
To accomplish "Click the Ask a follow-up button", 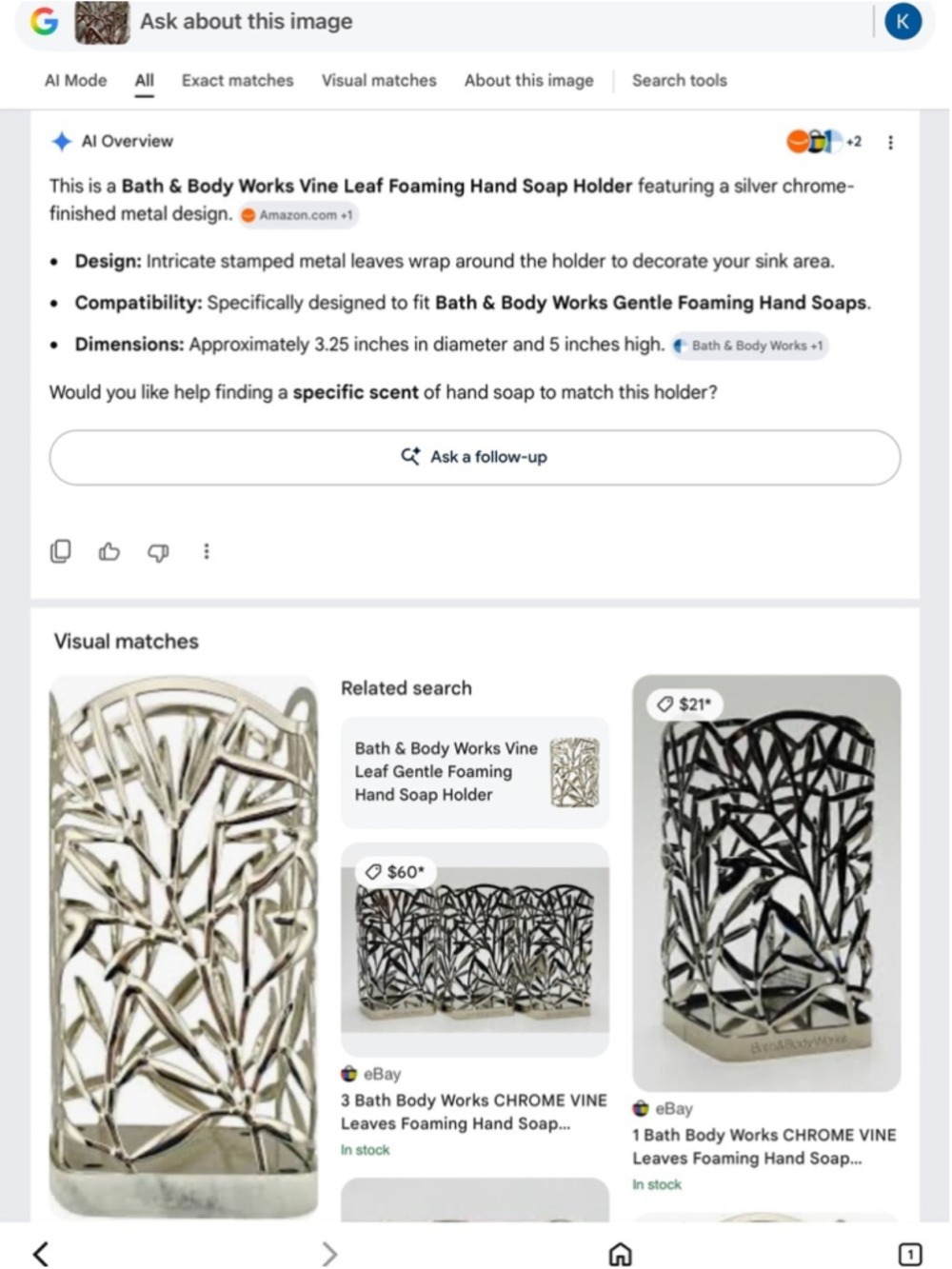I will (475, 457).
